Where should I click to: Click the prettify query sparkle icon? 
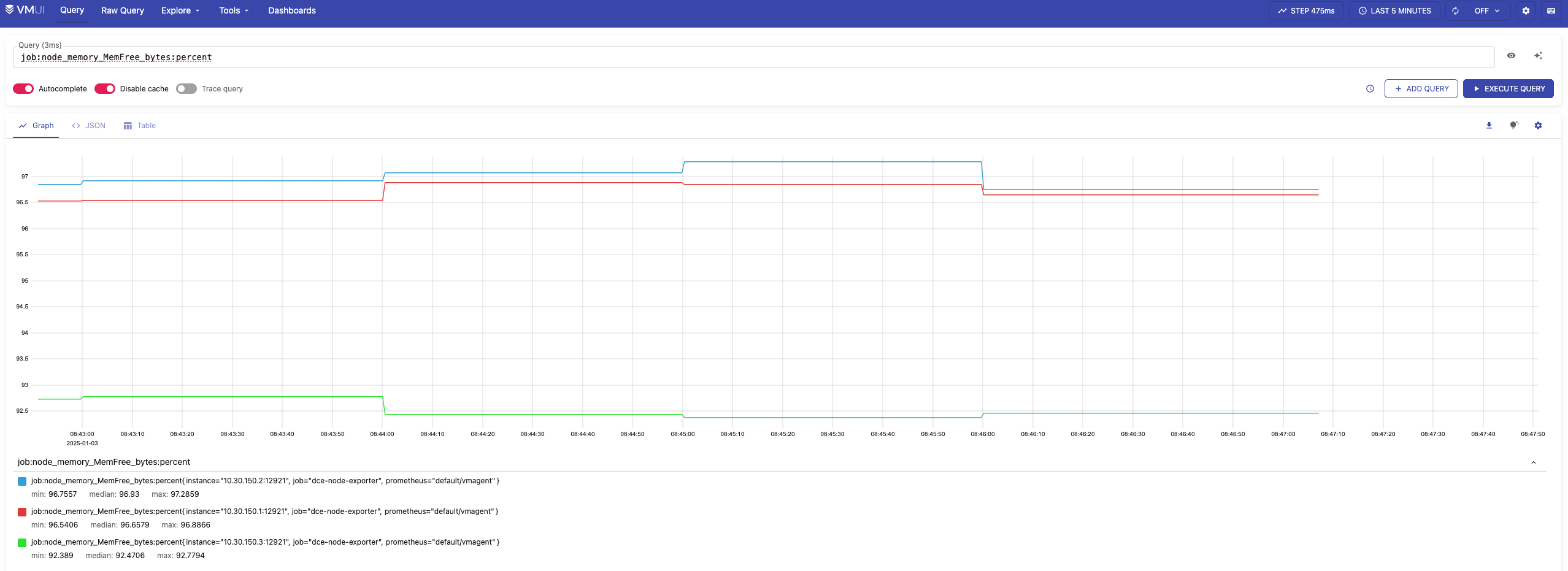[1538, 56]
